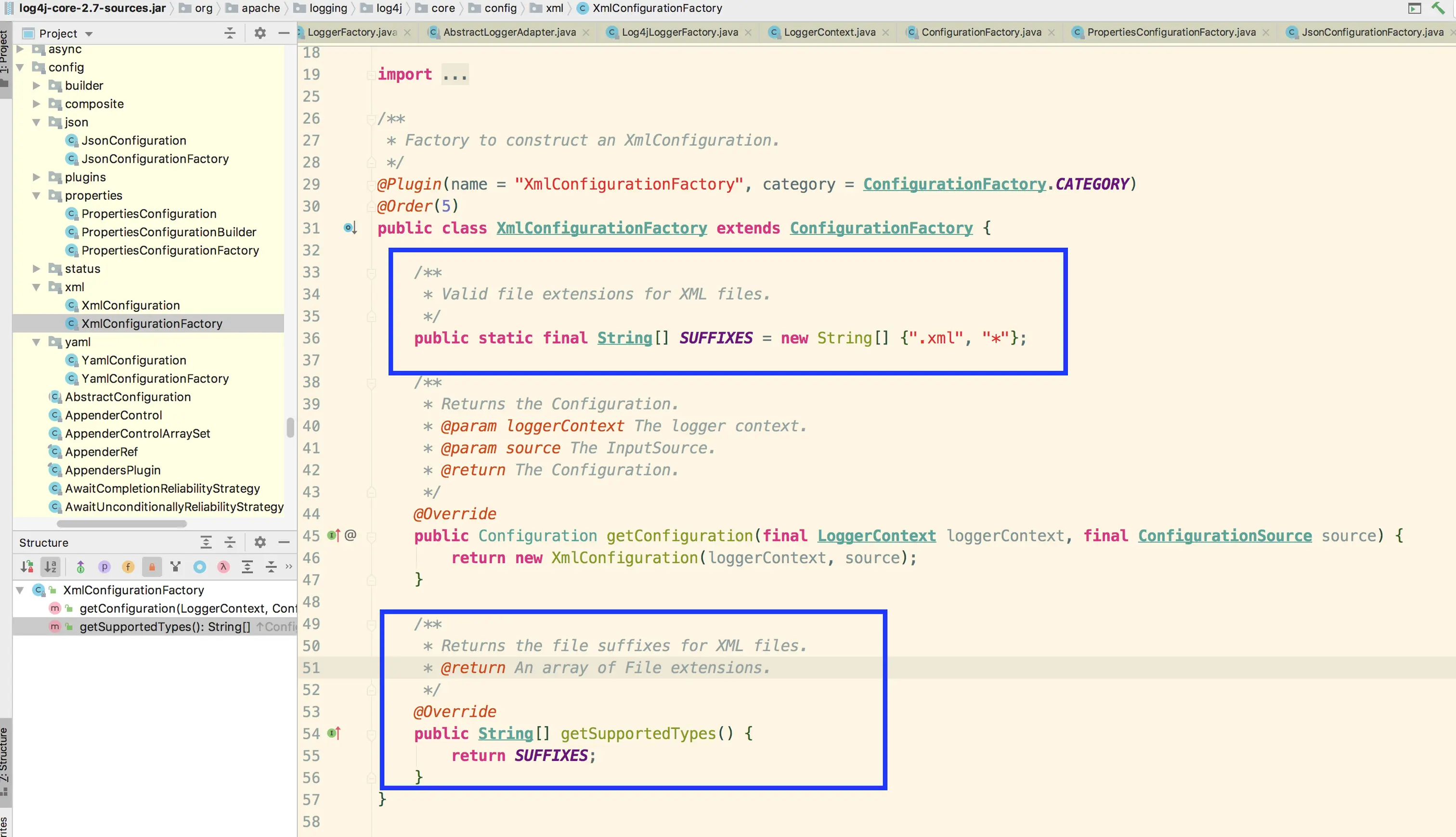The width and height of the screenshot is (1456, 837).
Task: Collapse the json folder
Action: (x=36, y=122)
